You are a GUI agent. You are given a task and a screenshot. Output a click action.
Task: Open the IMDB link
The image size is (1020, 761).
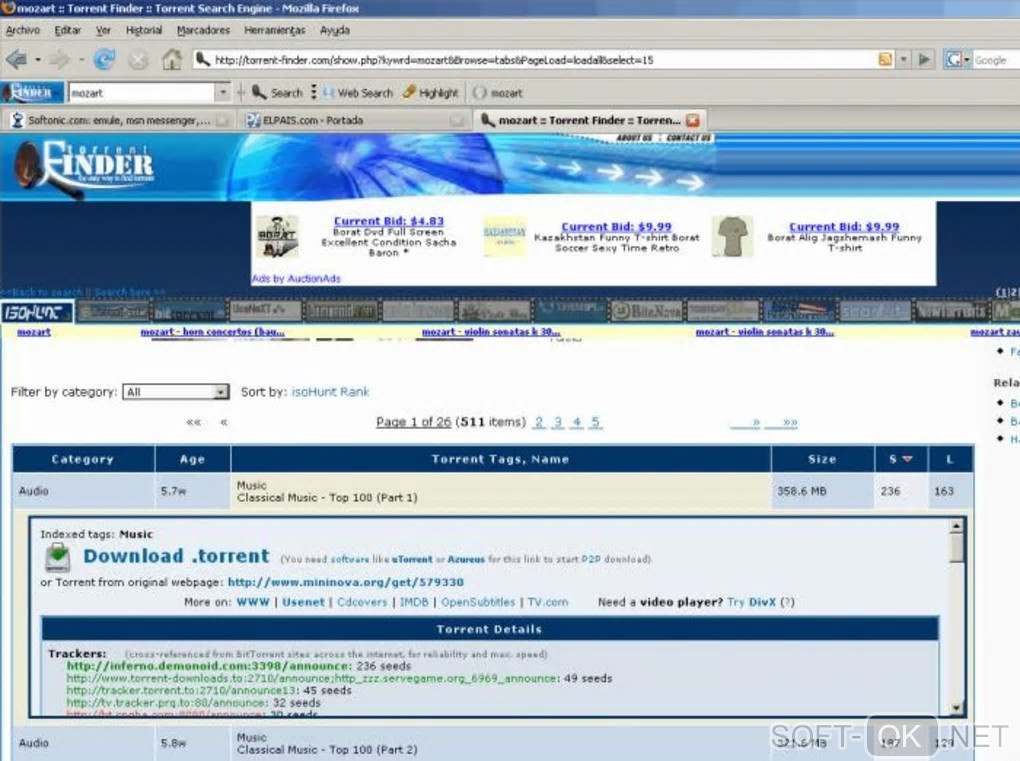414,602
